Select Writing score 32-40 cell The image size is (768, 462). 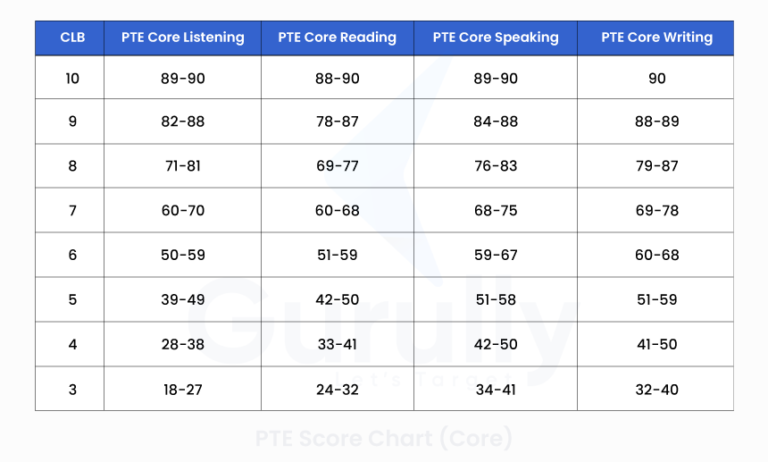tap(657, 389)
